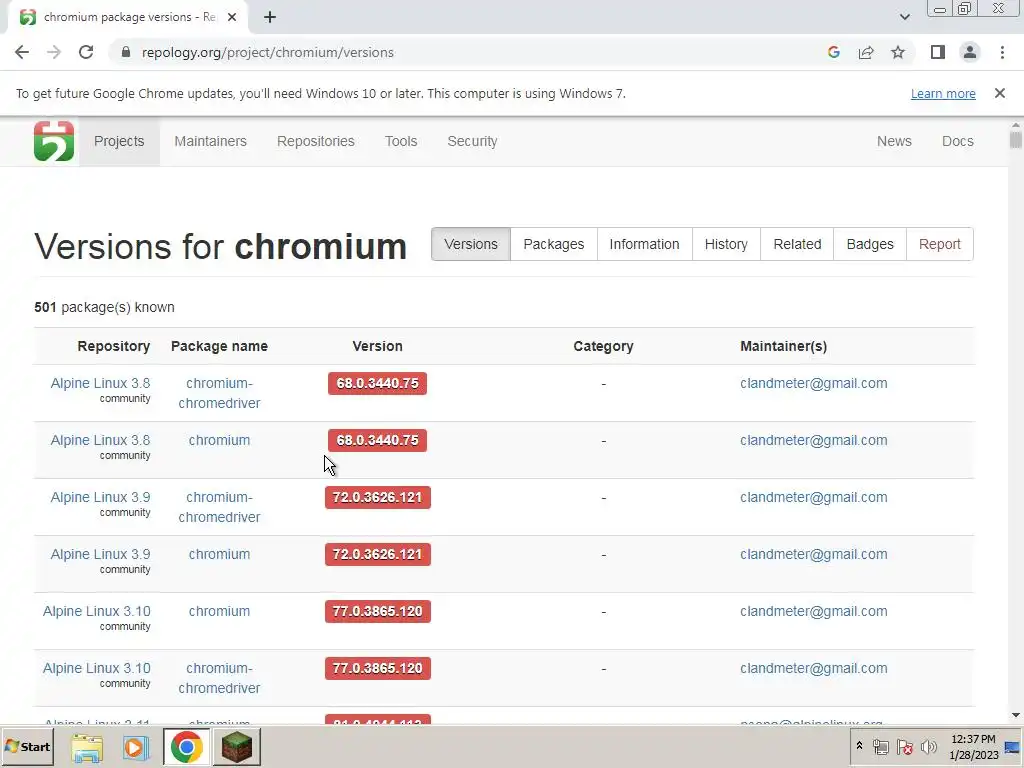Close the chromium package versions tab
The height and width of the screenshot is (768, 1024).
click(x=232, y=17)
